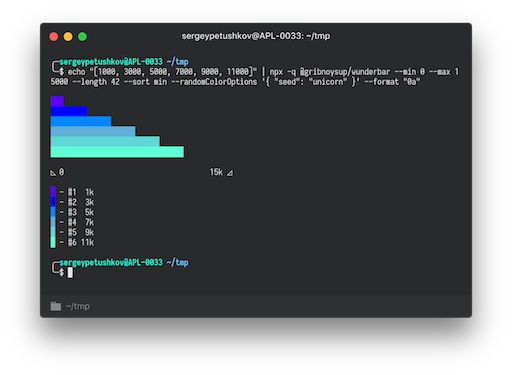Click the purple legend swatch for #1

(x=53, y=192)
